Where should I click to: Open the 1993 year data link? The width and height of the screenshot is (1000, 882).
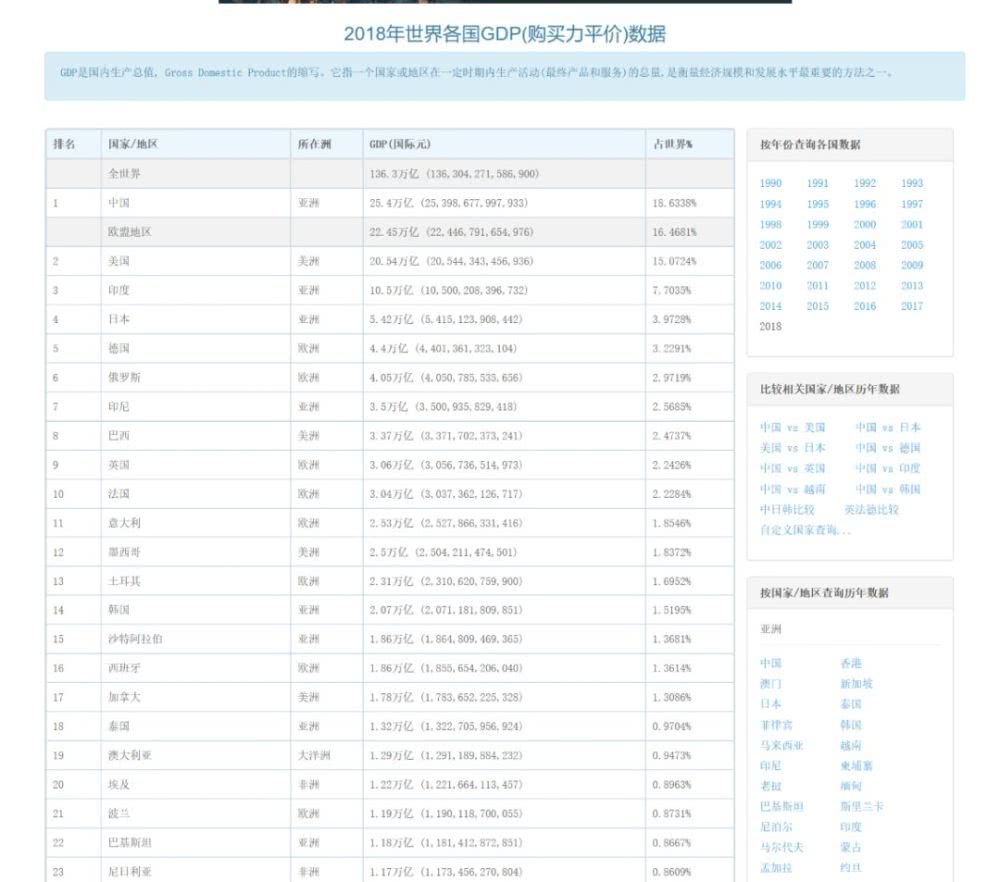[x=912, y=183]
